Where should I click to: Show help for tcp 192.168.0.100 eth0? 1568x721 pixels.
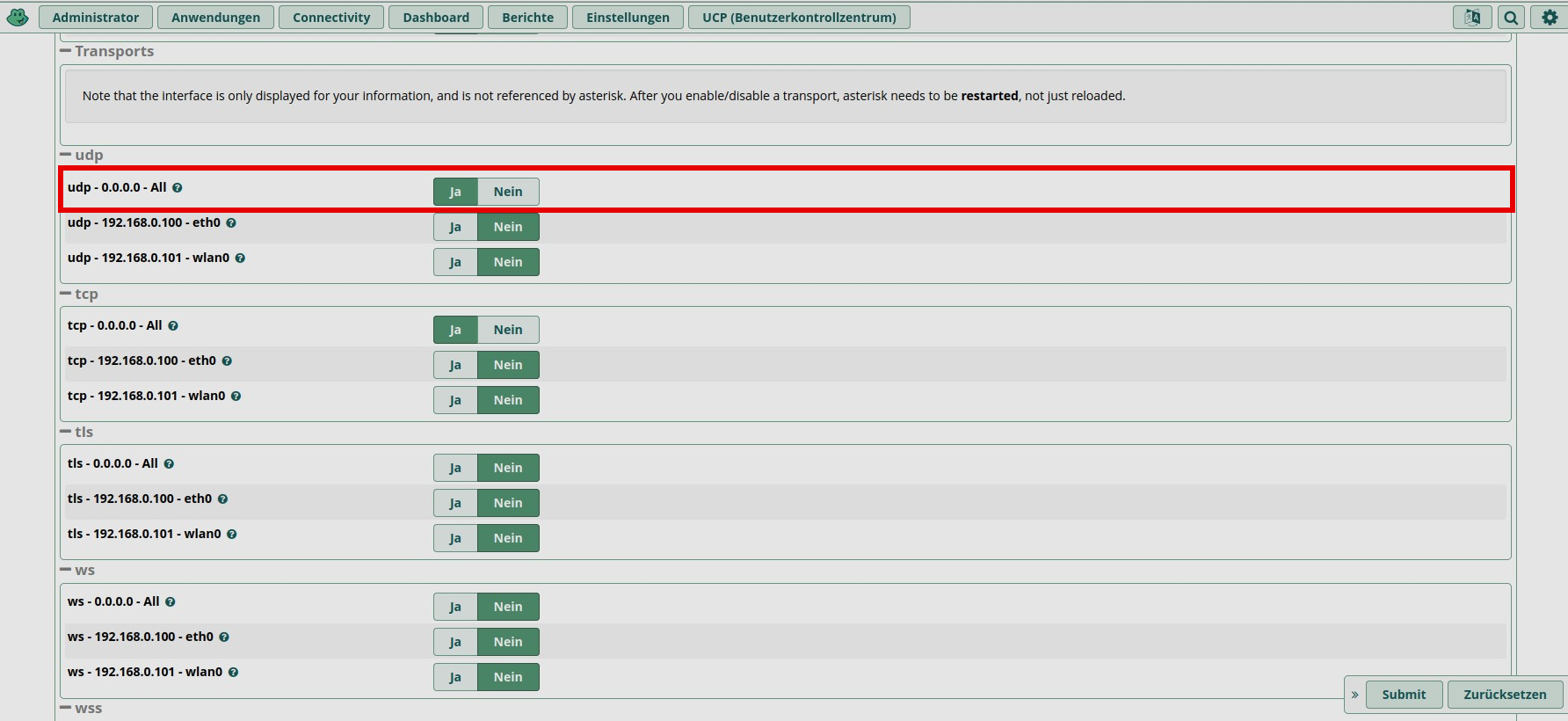tap(227, 361)
